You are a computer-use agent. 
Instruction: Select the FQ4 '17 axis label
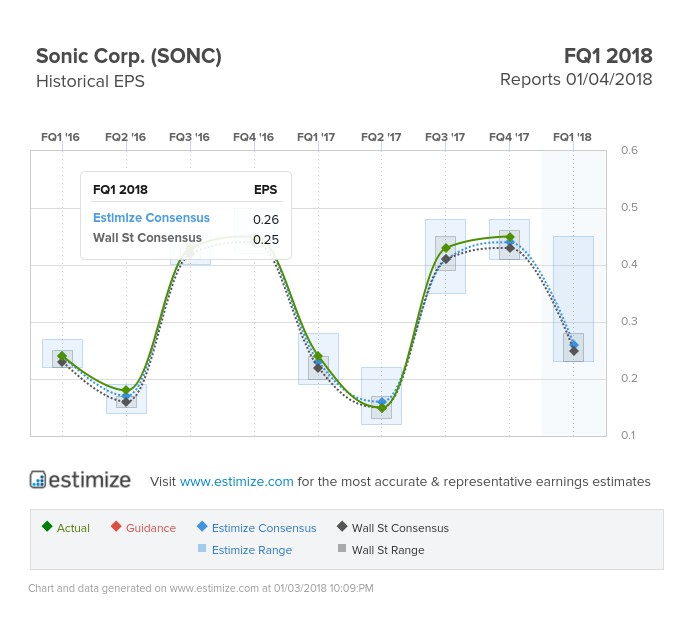[x=509, y=137]
